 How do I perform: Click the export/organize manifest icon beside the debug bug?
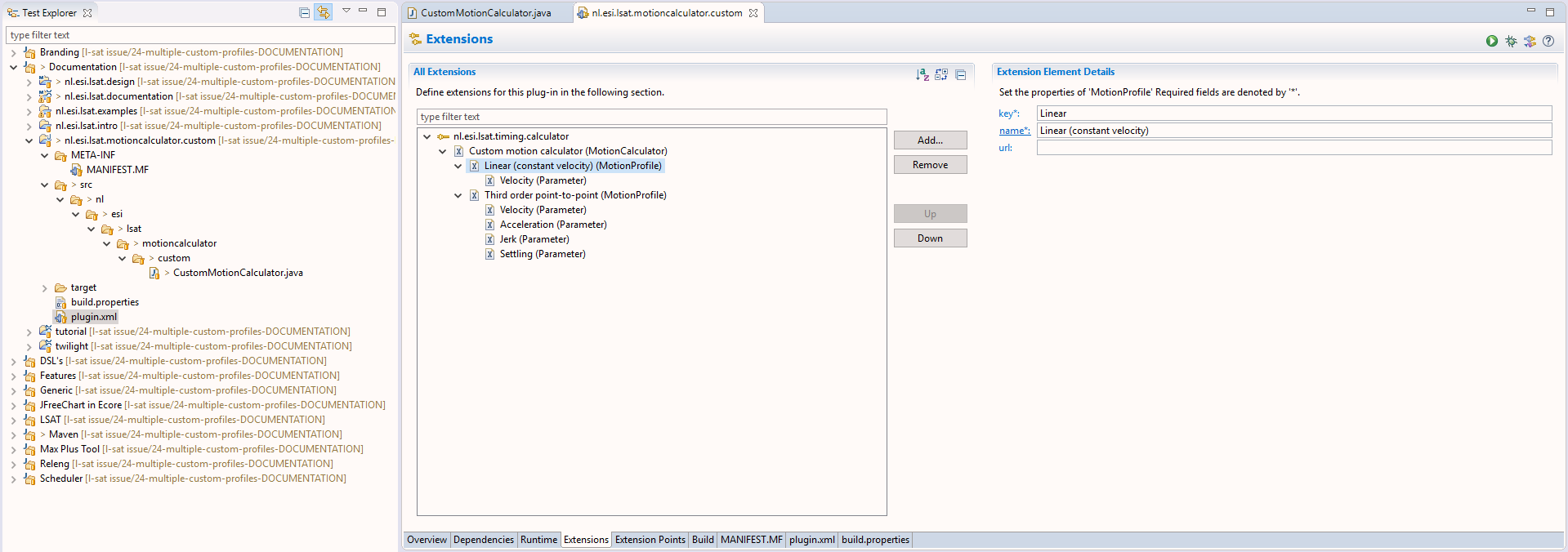[x=1530, y=41]
